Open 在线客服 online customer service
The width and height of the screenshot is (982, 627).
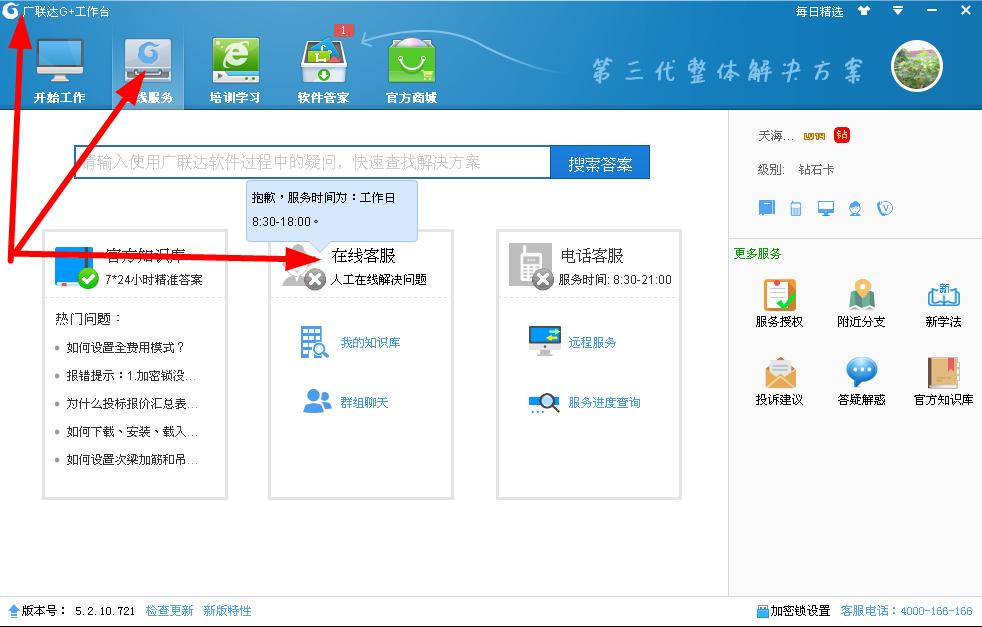click(x=363, y=256)
